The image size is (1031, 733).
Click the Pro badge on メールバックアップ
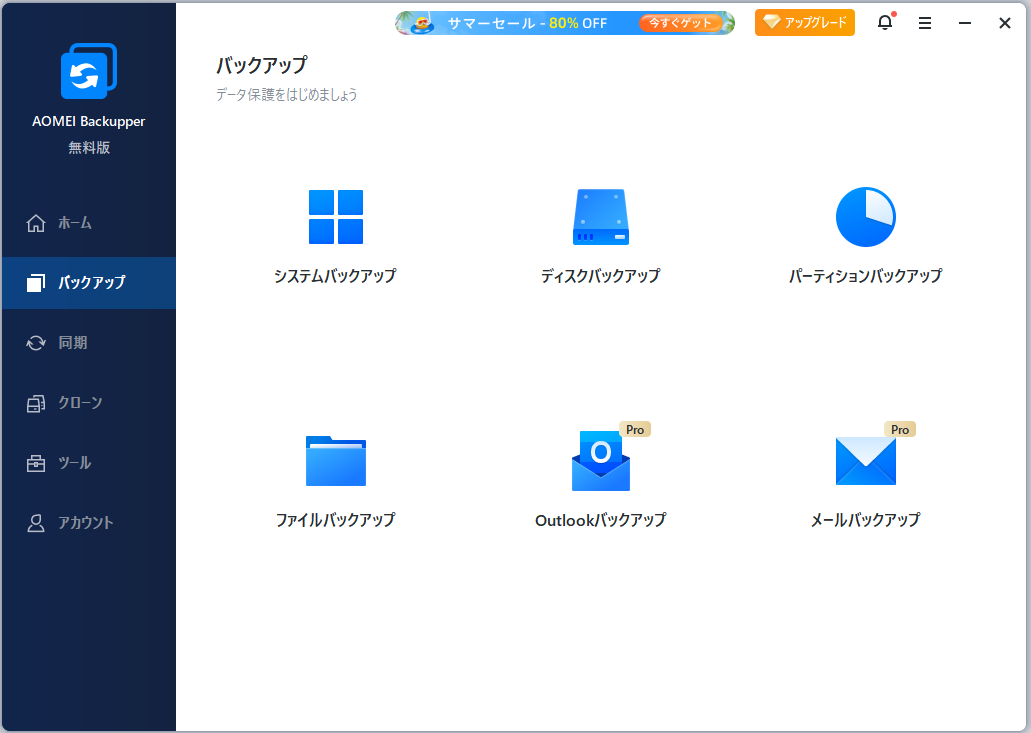899,429
